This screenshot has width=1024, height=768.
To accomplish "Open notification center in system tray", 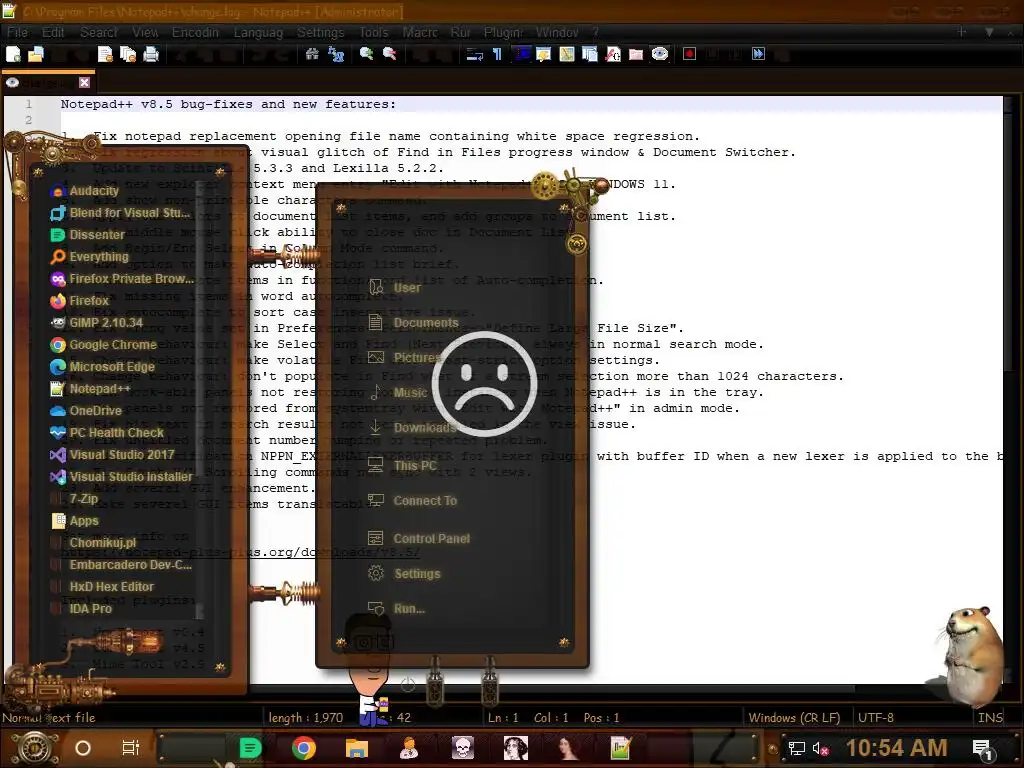I will 982,749.
